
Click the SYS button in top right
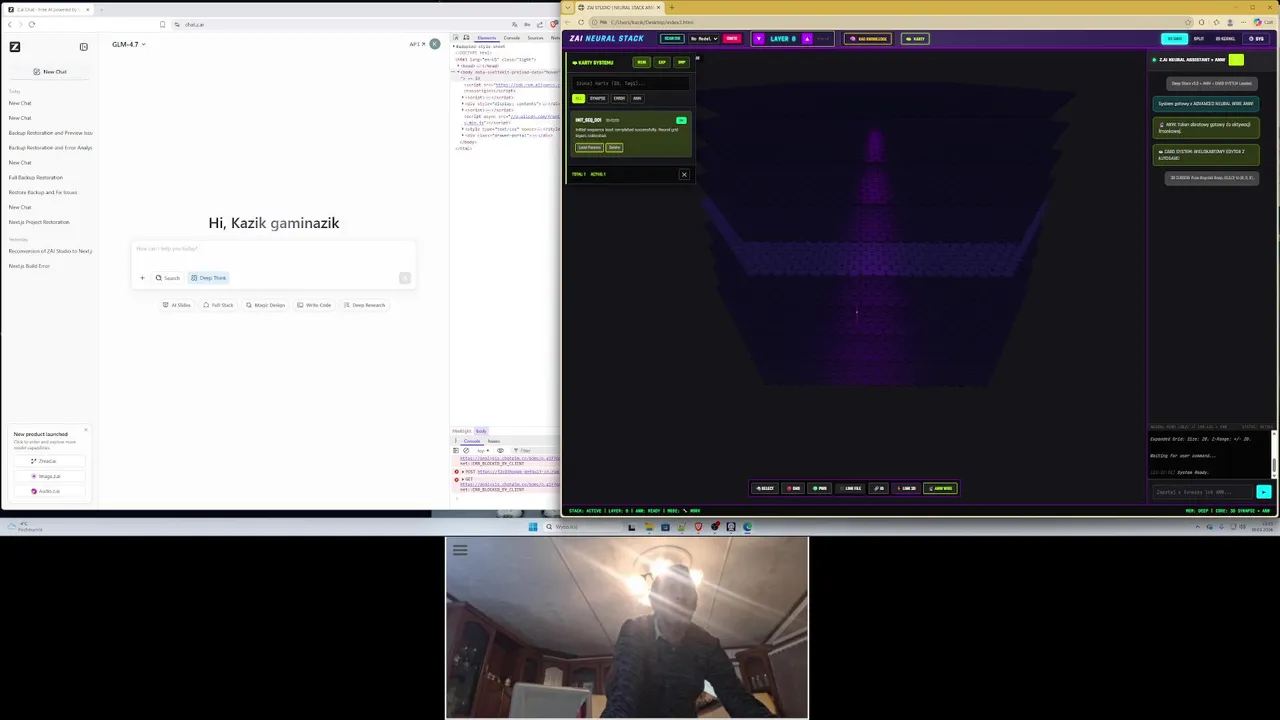[x=1256, y=39]
